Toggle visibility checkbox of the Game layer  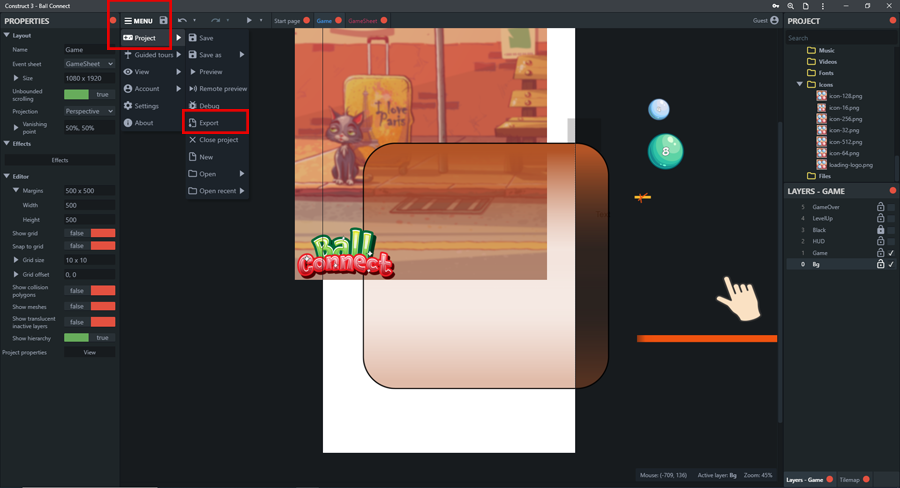(891, 253)
